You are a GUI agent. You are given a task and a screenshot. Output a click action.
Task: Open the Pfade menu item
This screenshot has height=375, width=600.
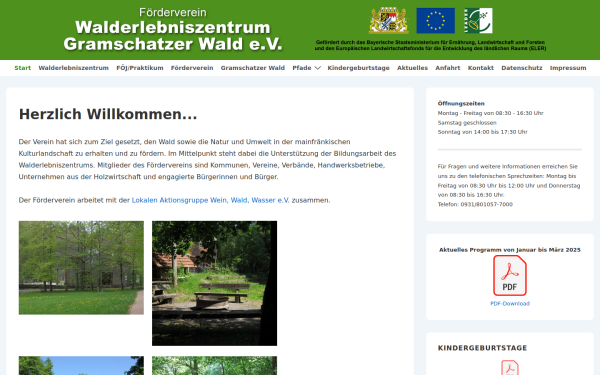302,68
